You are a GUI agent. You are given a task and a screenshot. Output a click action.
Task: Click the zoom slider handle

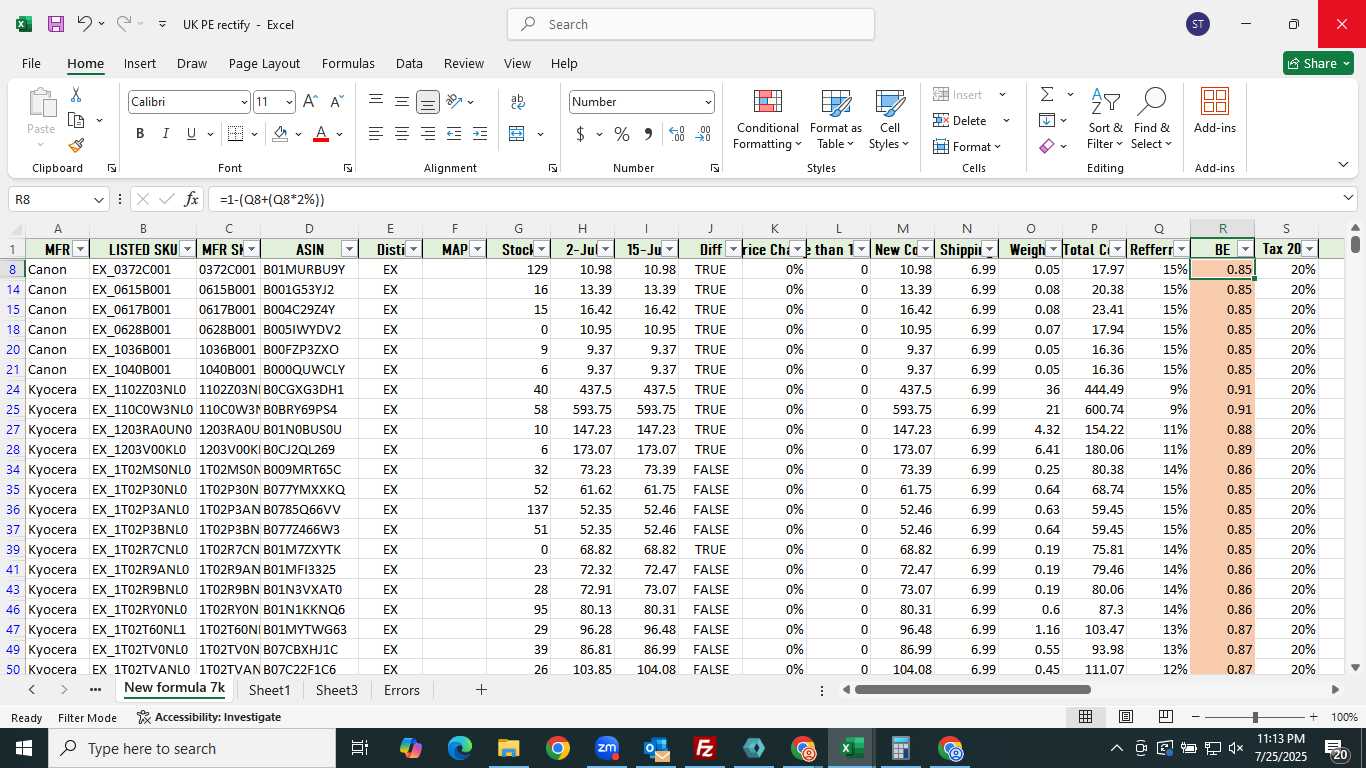[x=1254, y=717]
